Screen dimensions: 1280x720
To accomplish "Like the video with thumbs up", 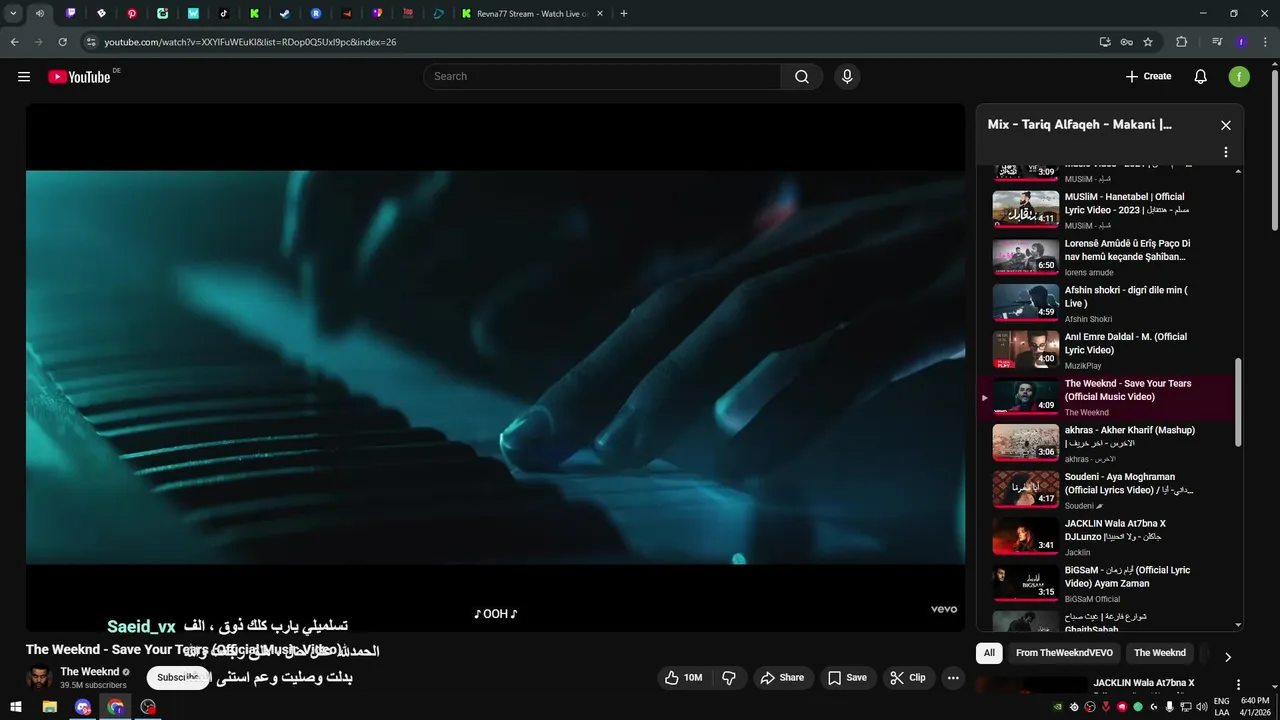I will pos(683,678).
